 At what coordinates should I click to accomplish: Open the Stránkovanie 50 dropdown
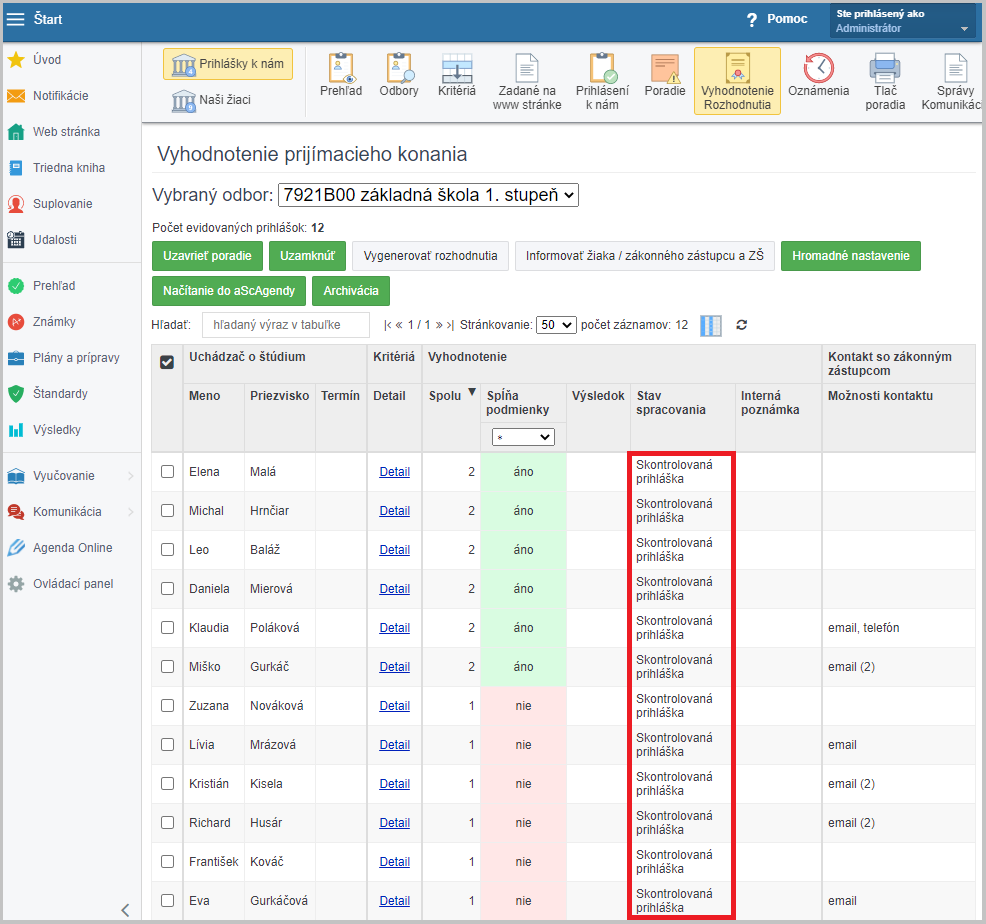pos(556,325)
